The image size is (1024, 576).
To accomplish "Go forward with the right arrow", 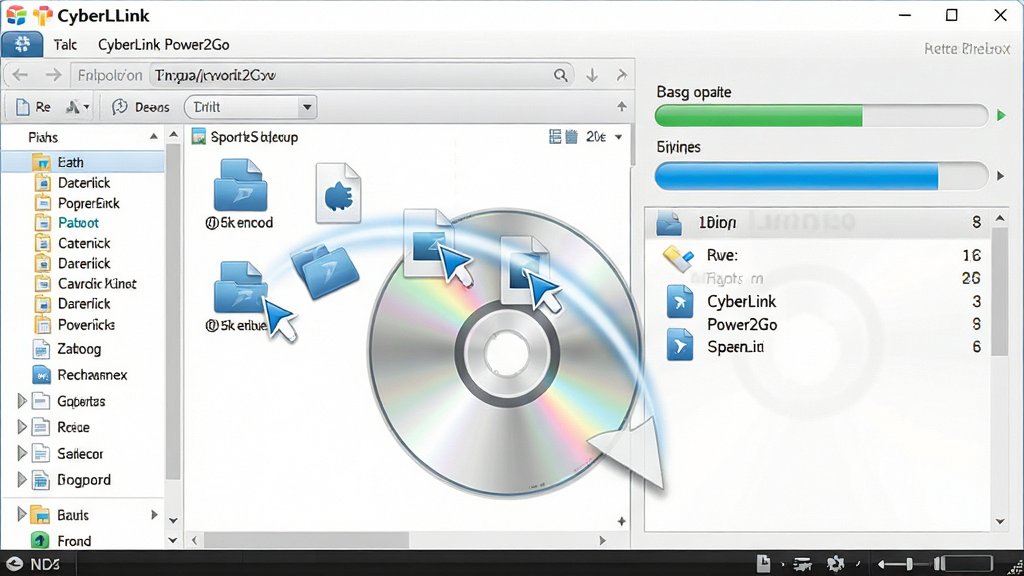I will point(54,75).
